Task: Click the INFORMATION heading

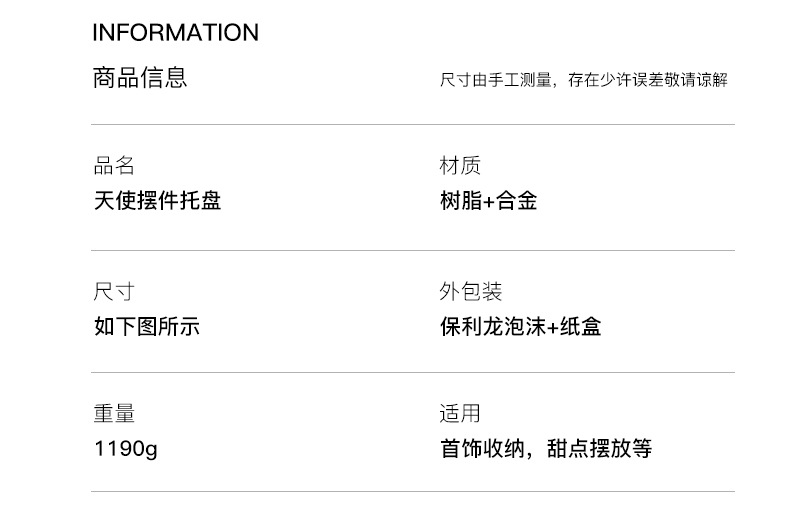Action: (175, 33)
